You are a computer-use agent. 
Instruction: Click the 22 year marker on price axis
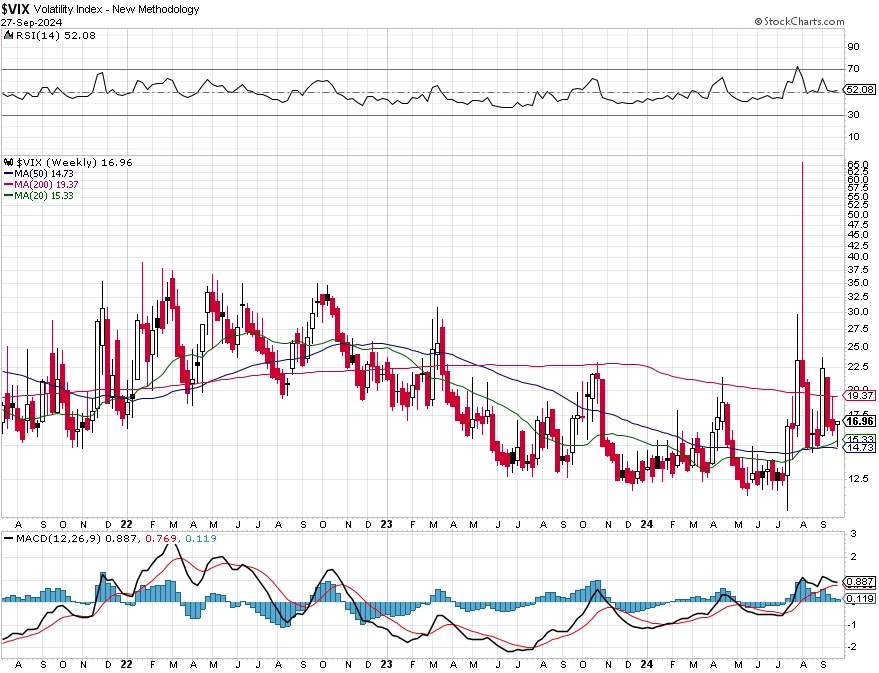127,525
